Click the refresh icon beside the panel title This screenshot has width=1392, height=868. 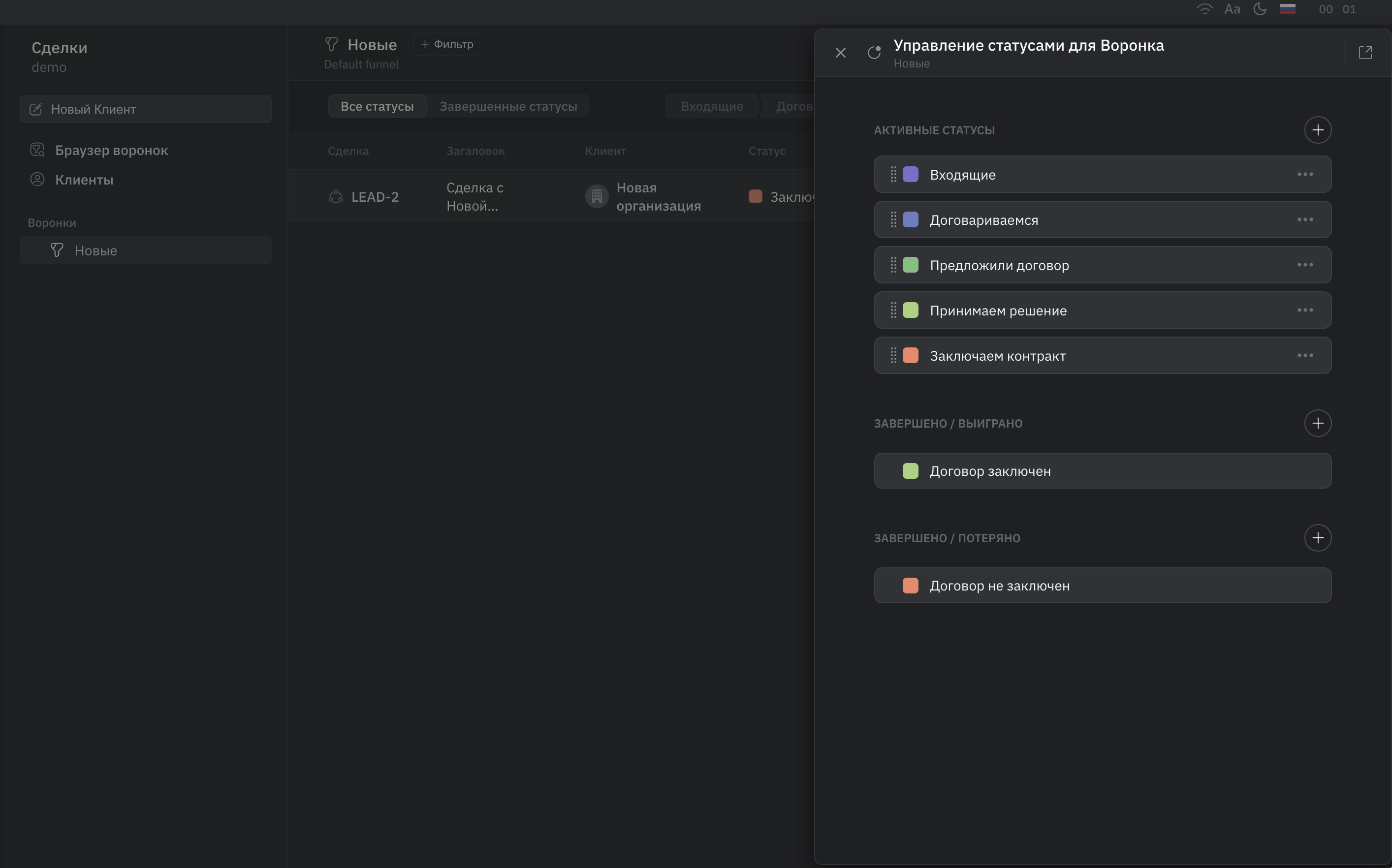(874, 53)
